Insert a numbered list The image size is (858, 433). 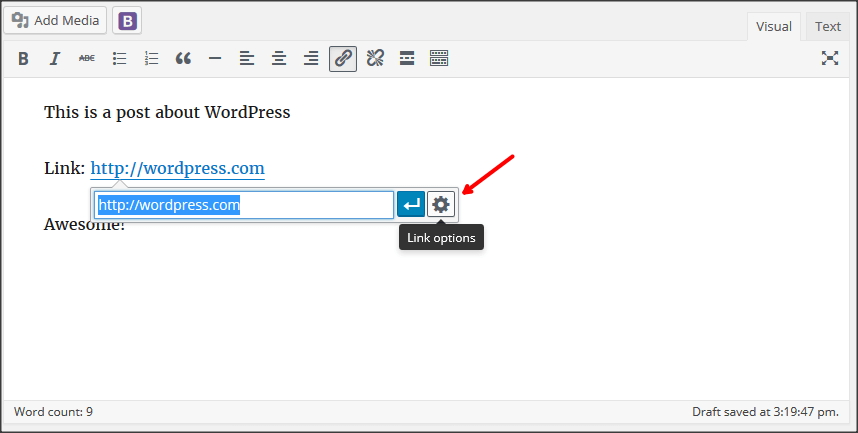(x=151, y=59)
